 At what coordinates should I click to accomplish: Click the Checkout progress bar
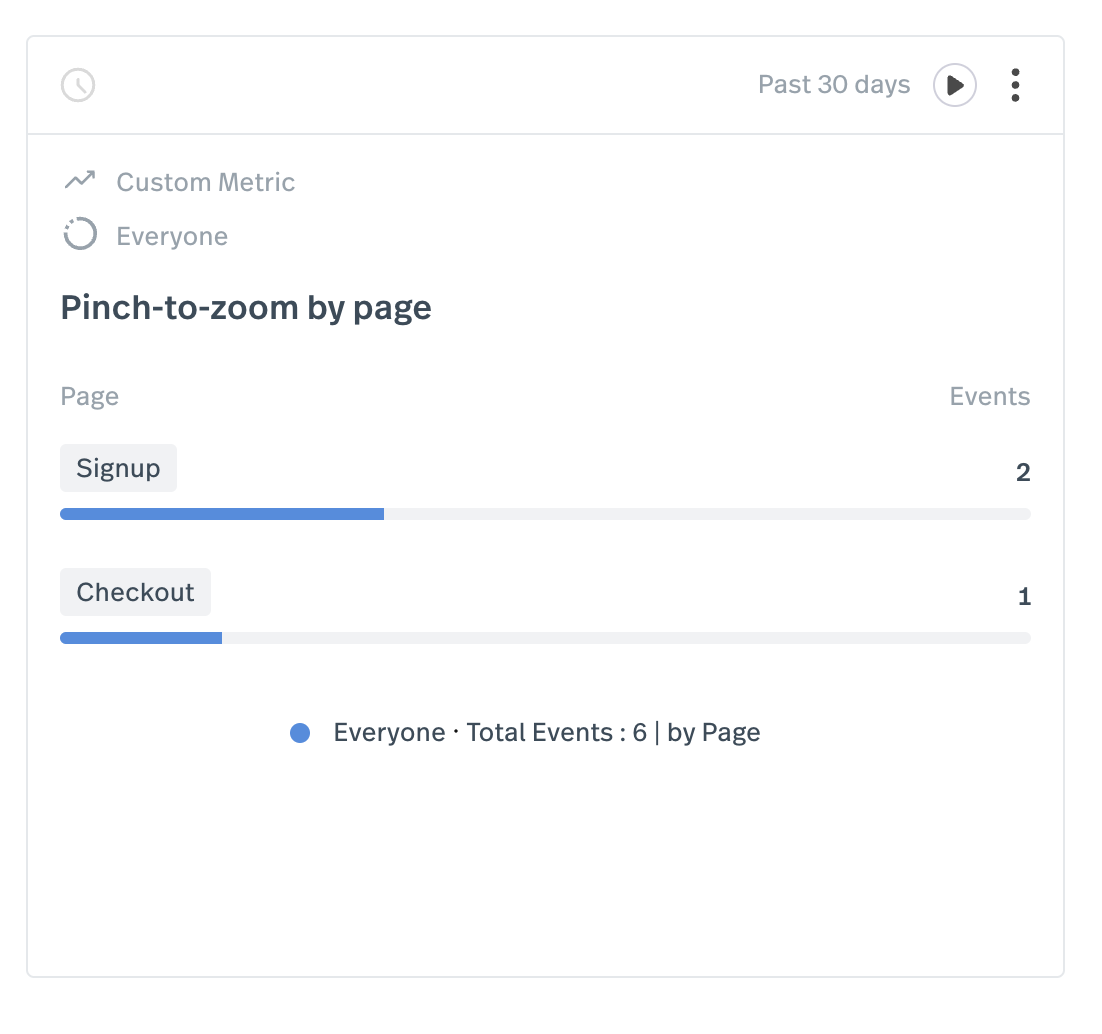[545, 638]
